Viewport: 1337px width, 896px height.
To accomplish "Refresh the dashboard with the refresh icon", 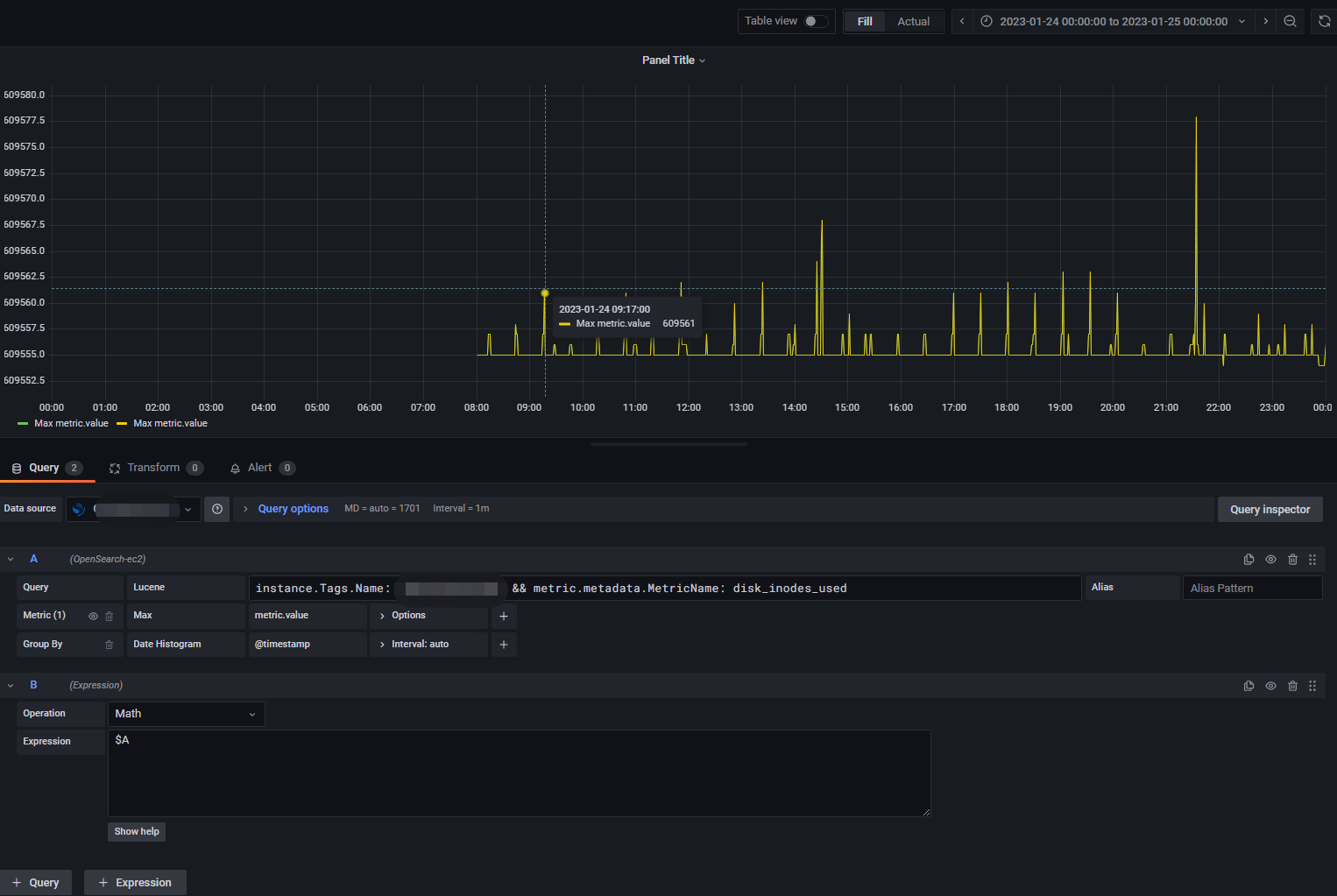I will [1323, 21].
